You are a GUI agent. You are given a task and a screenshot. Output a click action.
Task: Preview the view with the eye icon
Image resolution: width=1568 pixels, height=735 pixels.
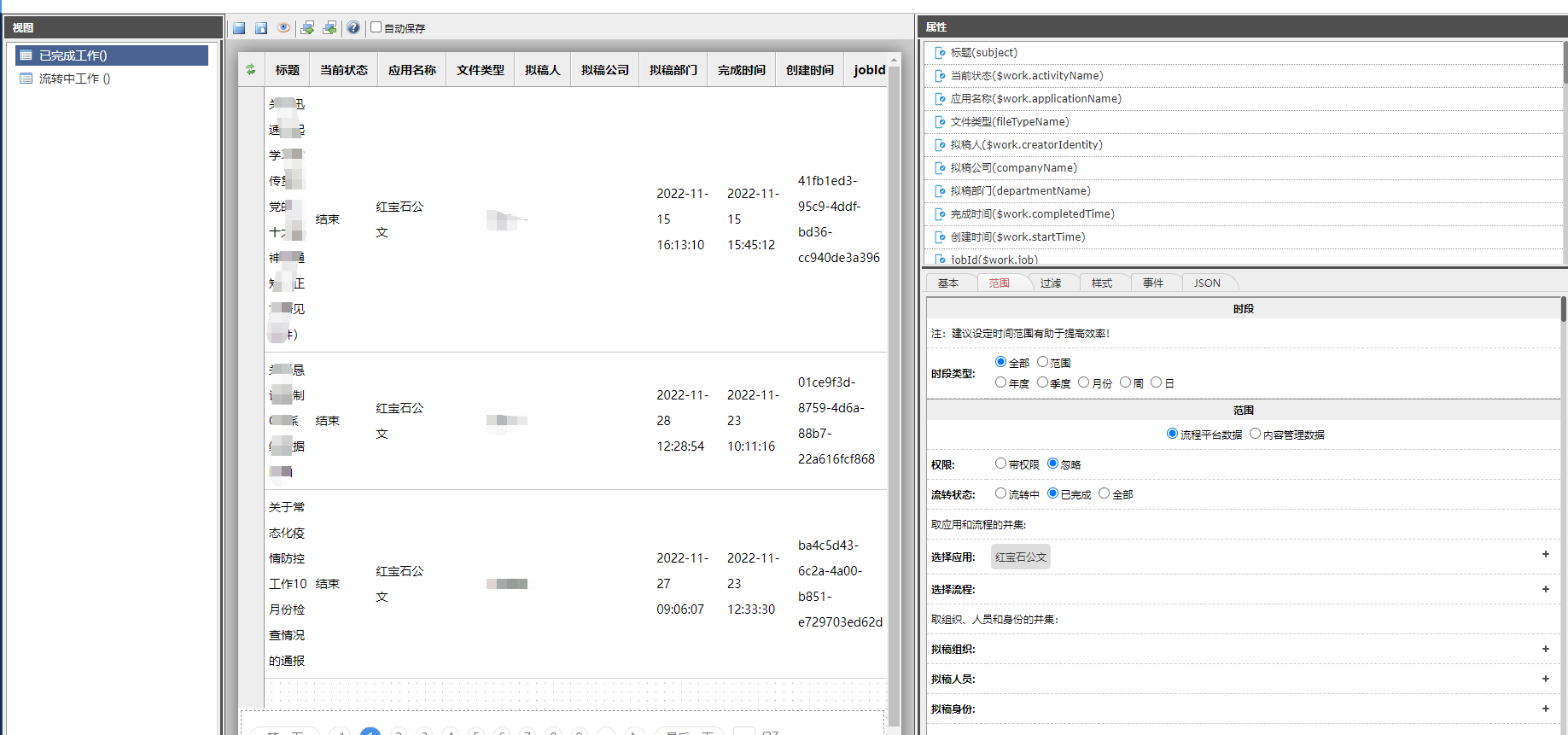coord(284,28)
